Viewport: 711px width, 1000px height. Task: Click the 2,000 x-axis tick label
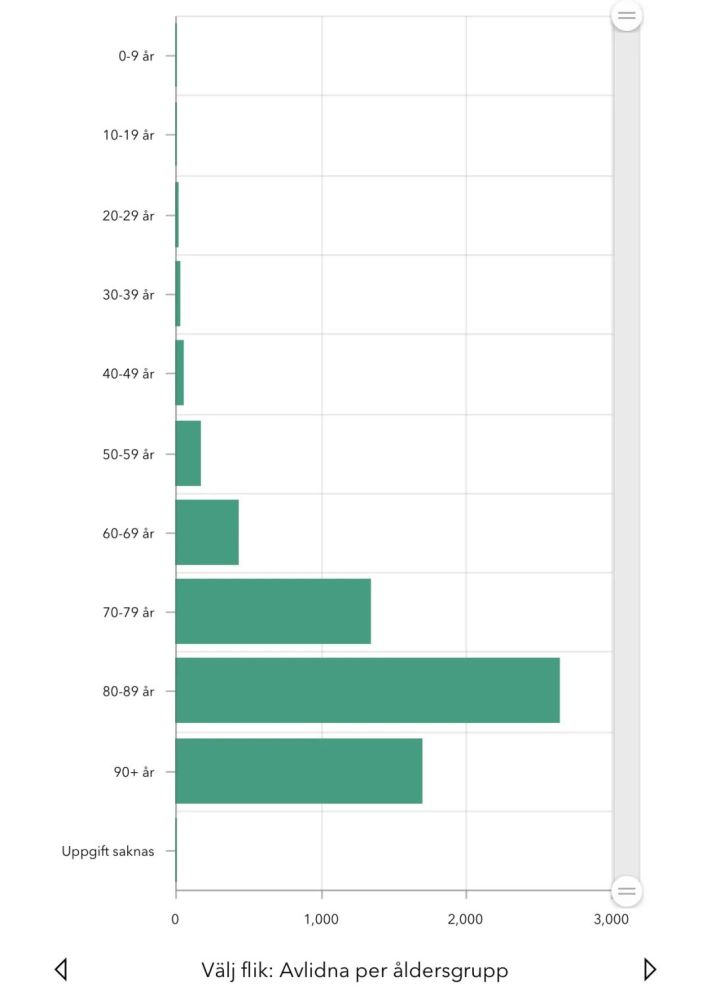coord(465,919)
